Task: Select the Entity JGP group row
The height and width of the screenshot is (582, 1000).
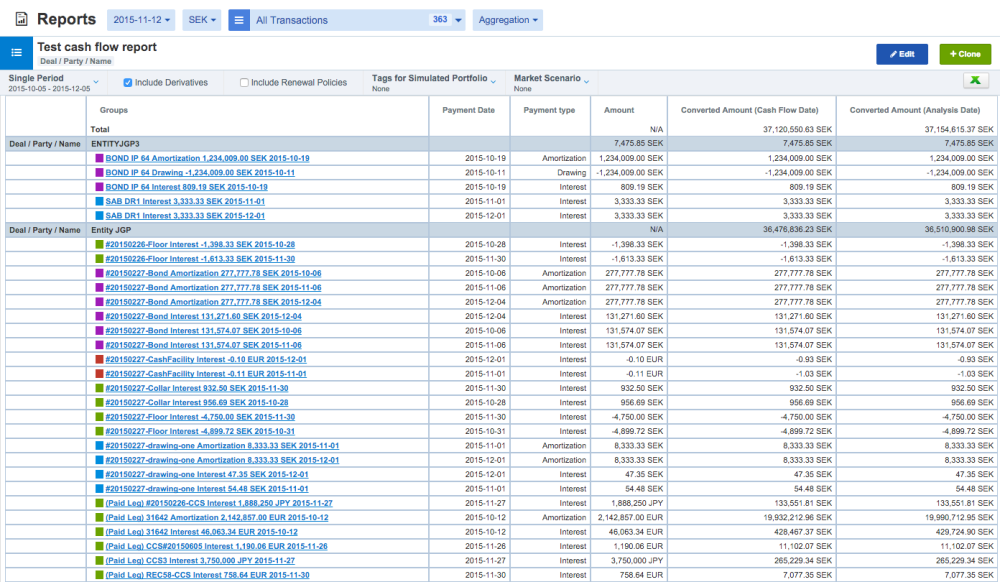Action: click(502, 230)
